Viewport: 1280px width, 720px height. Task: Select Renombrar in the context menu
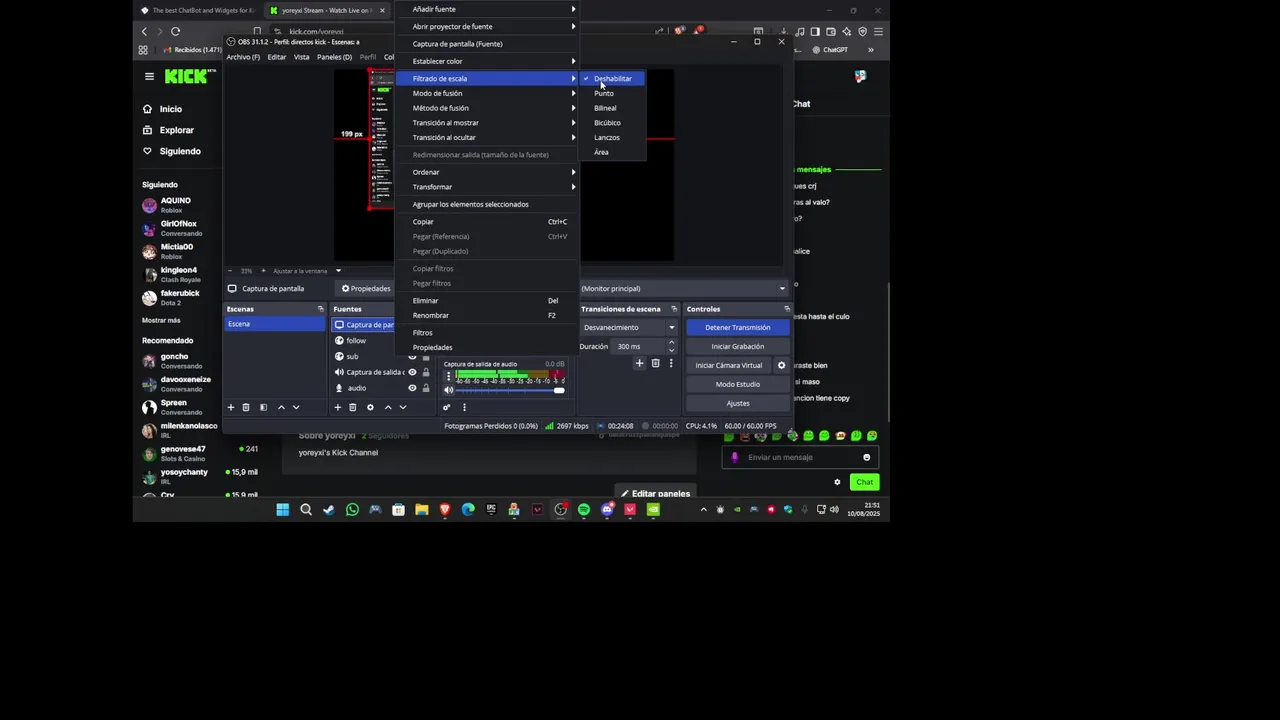point(487,315)
